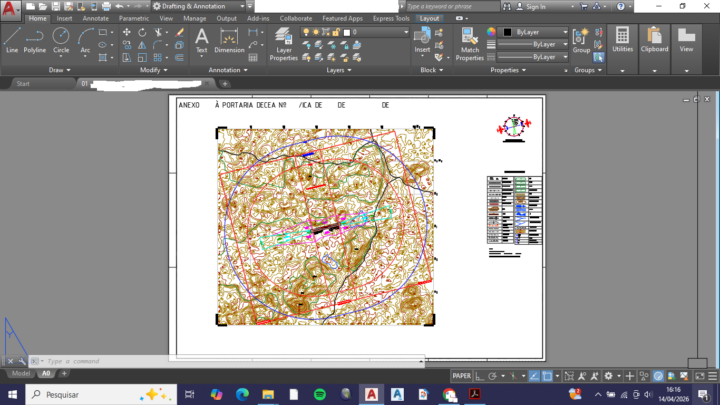Toggle the PAPER space button
The width and height of the screenshot is (720, 405).
pyautogui.click(x=461, y=376)
